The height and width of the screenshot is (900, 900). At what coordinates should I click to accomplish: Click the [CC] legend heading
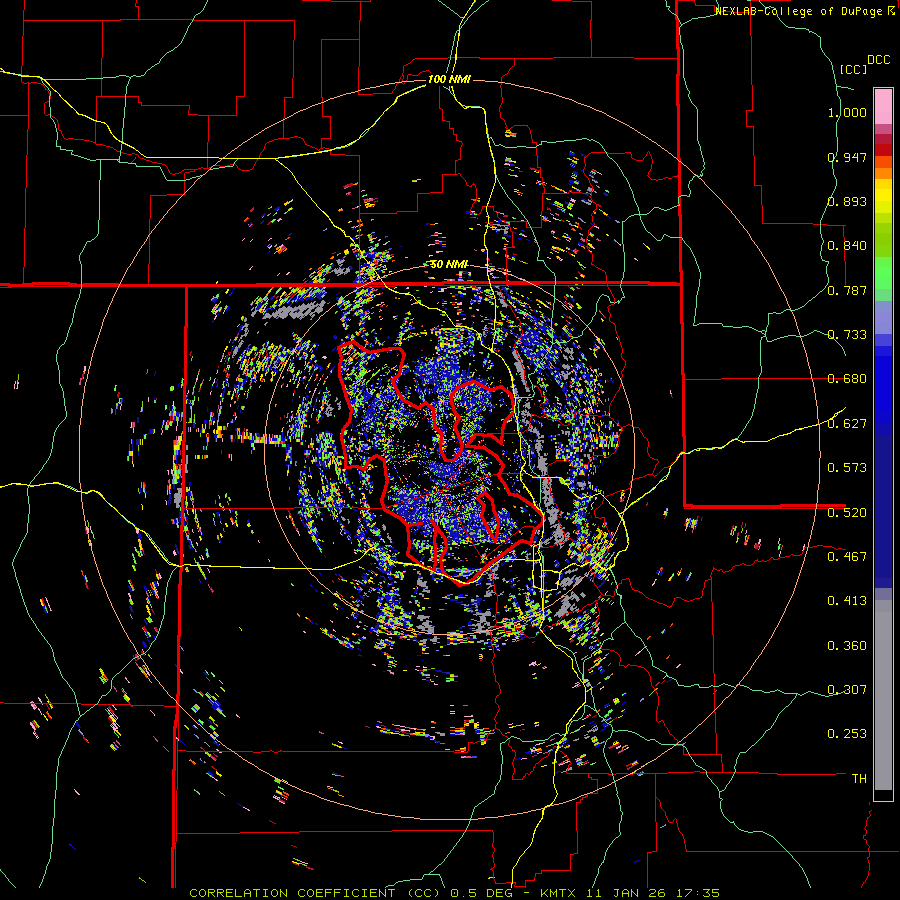coord(853,69)
